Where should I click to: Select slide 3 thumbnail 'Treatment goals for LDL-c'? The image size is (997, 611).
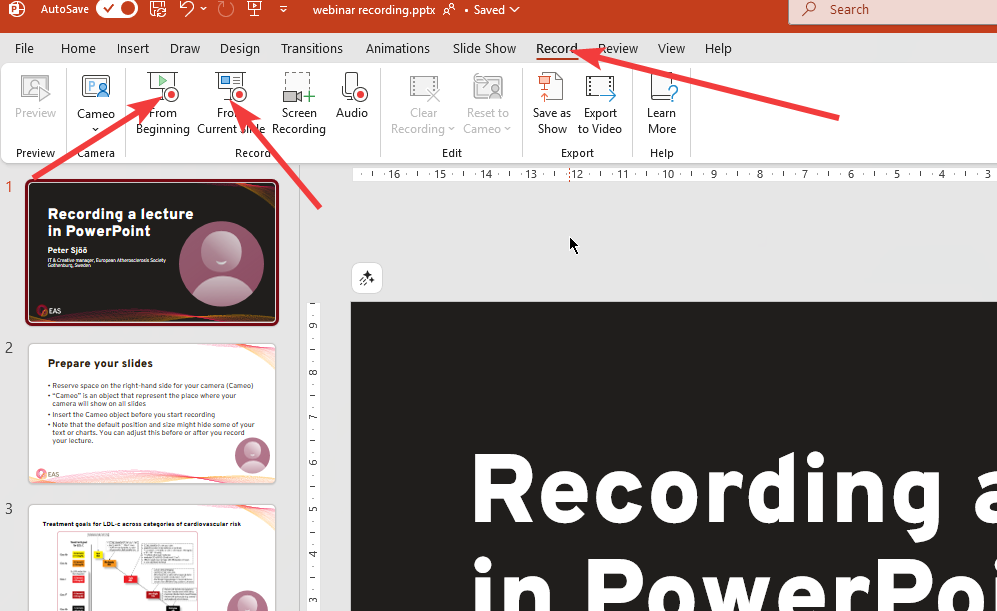[152, 558]
